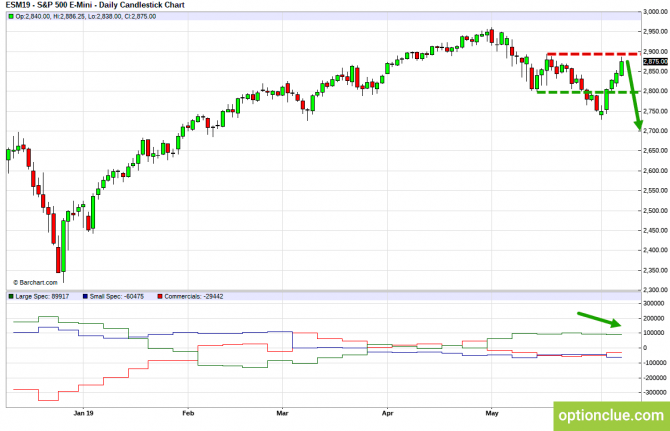
Task: Select the 'Small Spec: -60475' legend label
Action: pos(117,296)
